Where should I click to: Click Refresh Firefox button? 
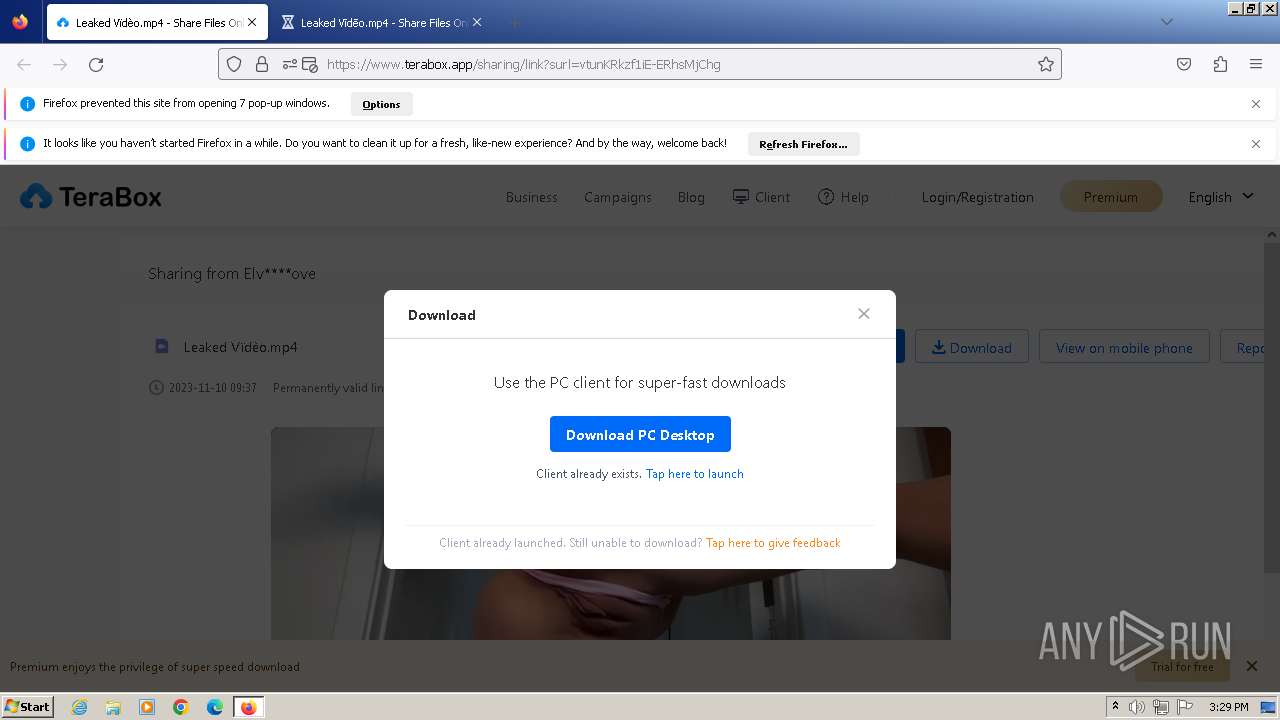[x=803, y=144]
